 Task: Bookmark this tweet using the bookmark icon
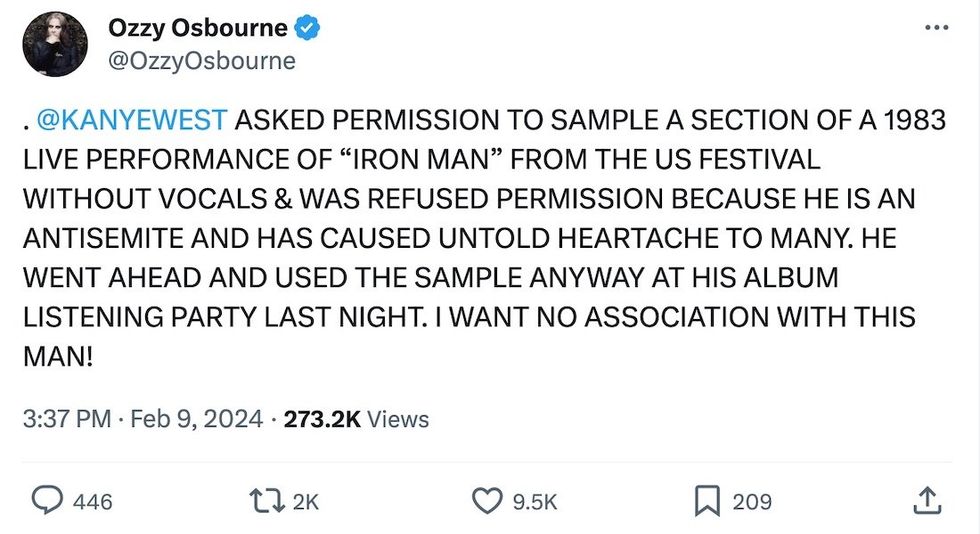click(x=707, y=499)
